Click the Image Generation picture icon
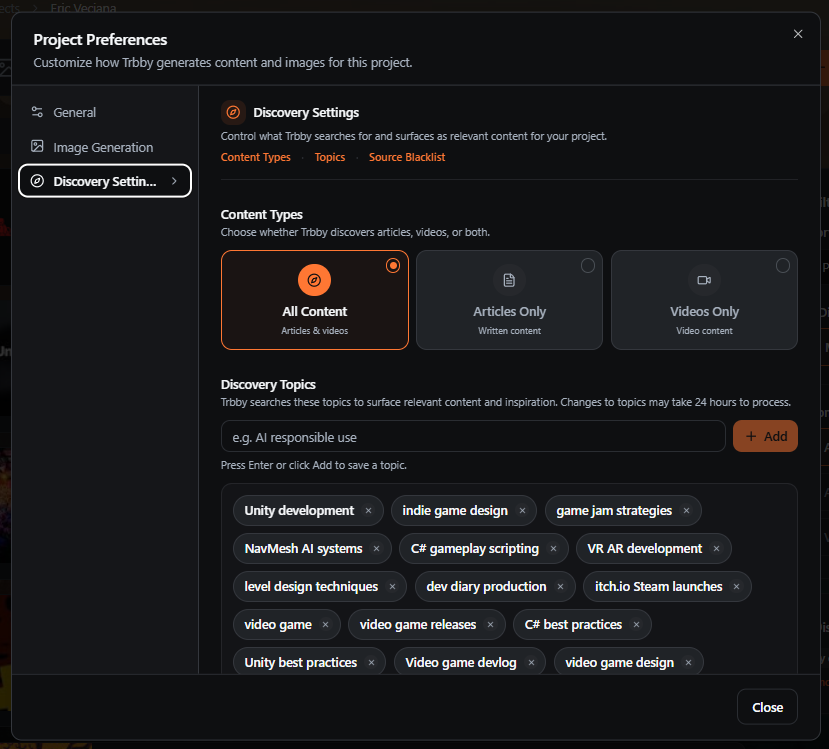The width and height of the screenshot is (829, 749). click(x=37, y=146)
